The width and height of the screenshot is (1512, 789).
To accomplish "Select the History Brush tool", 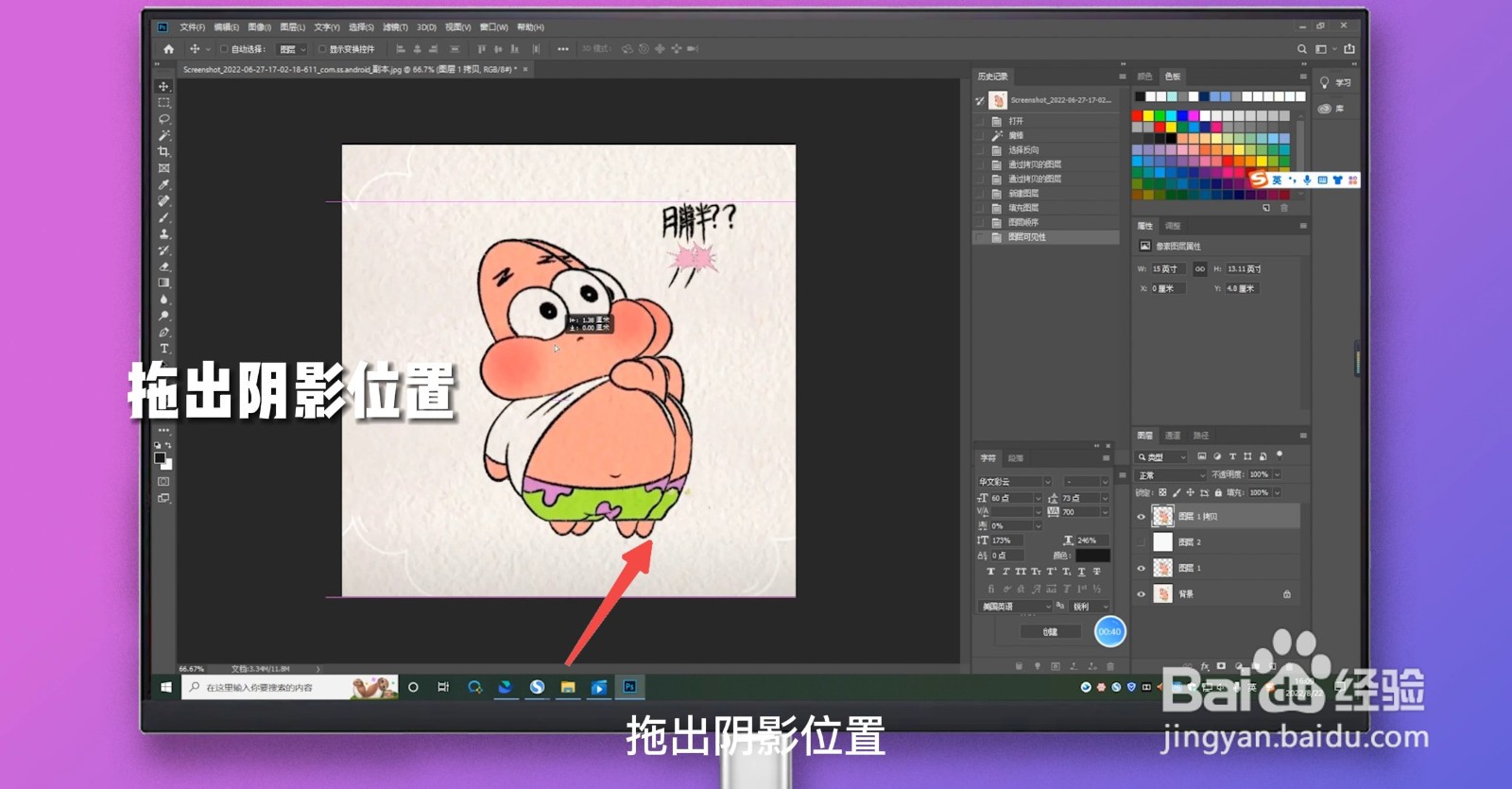I will [x=163, y=250].
